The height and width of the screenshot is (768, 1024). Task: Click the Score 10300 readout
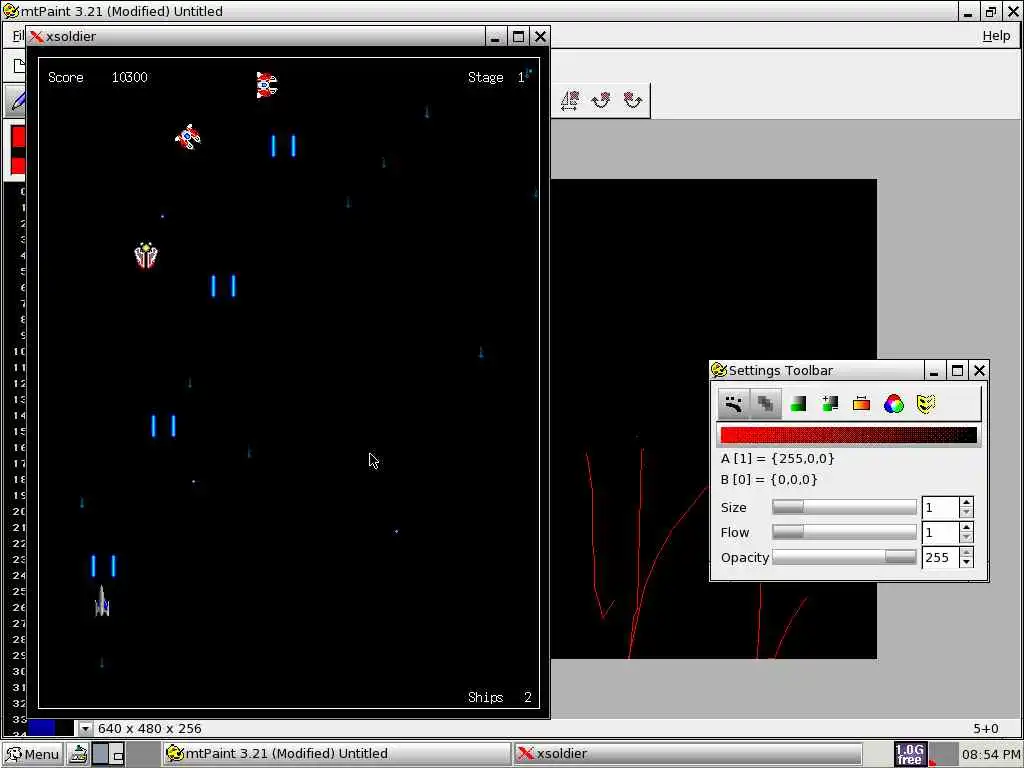(98, 77)
